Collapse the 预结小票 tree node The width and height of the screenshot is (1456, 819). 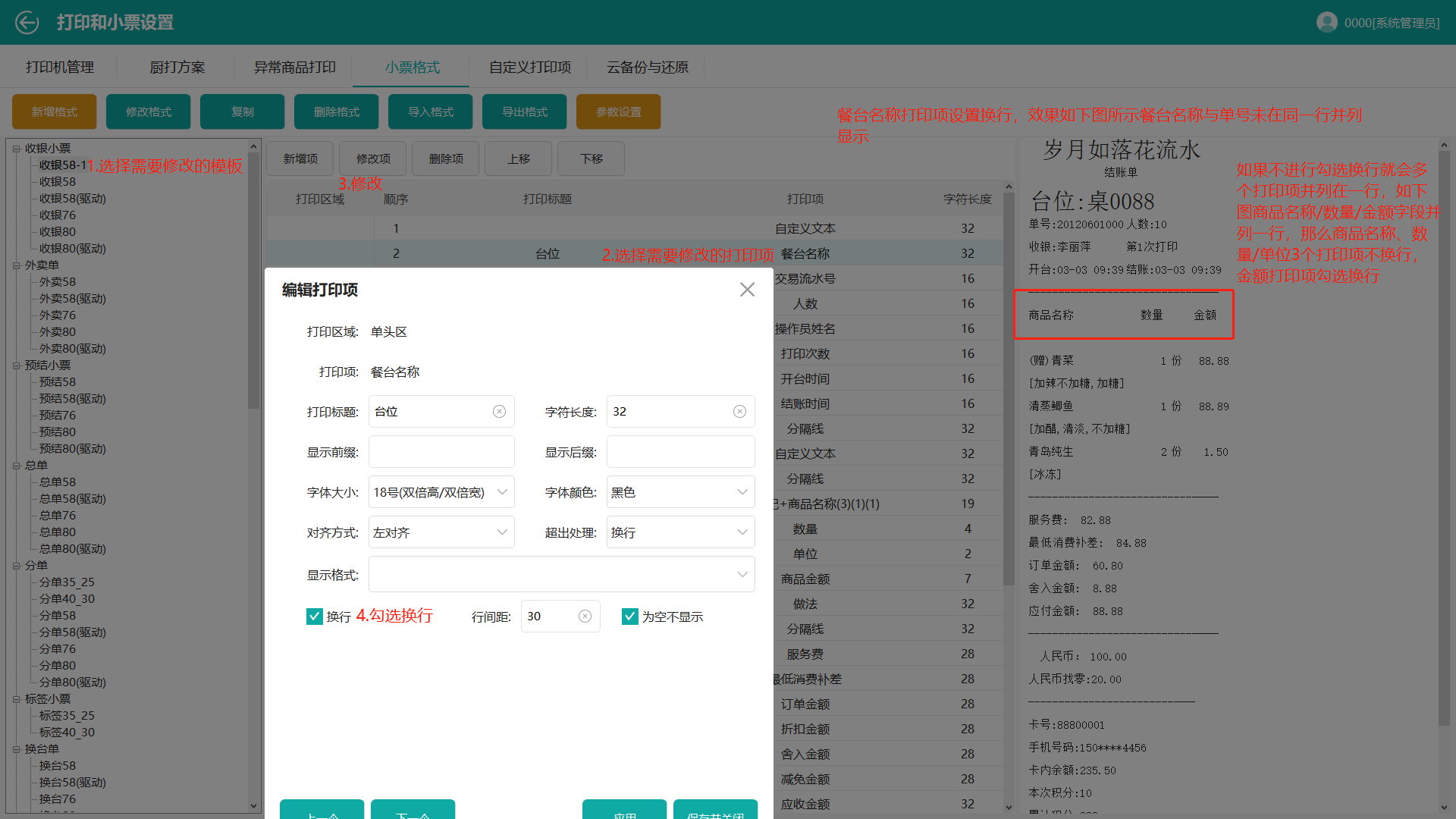17,366
